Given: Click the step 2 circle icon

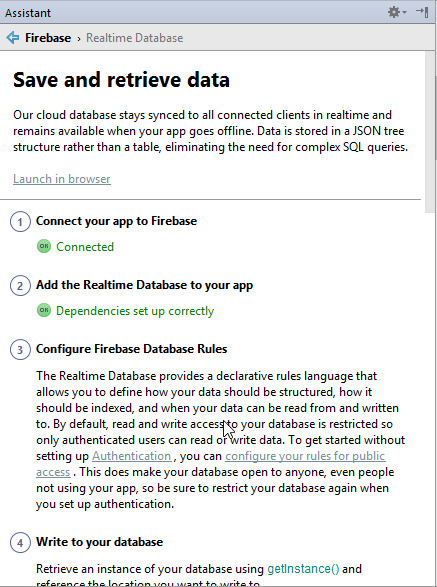Looking at the screenshot, I should pyautogui.click(x=20, y=286).
